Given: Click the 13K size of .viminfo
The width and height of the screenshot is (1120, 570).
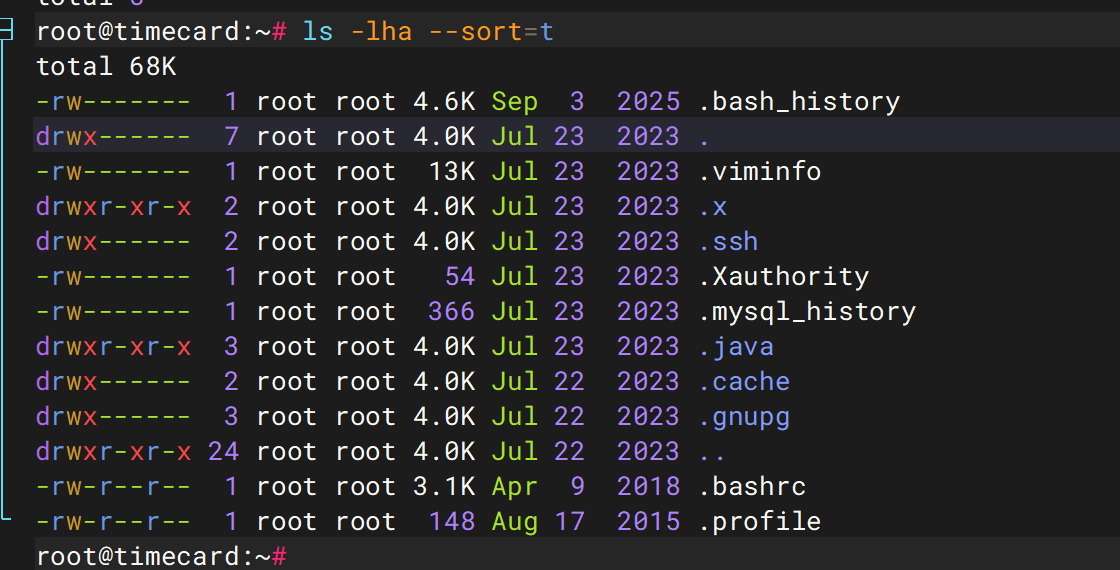Looking at the screenshot, I should tap(451, 171).
